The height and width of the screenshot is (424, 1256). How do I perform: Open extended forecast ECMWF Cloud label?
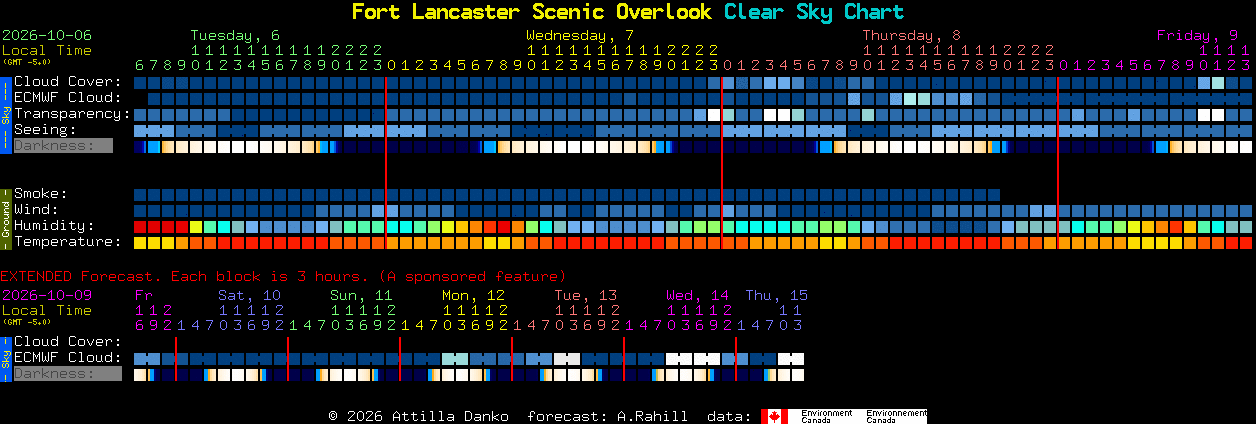[x=68, y=358]
